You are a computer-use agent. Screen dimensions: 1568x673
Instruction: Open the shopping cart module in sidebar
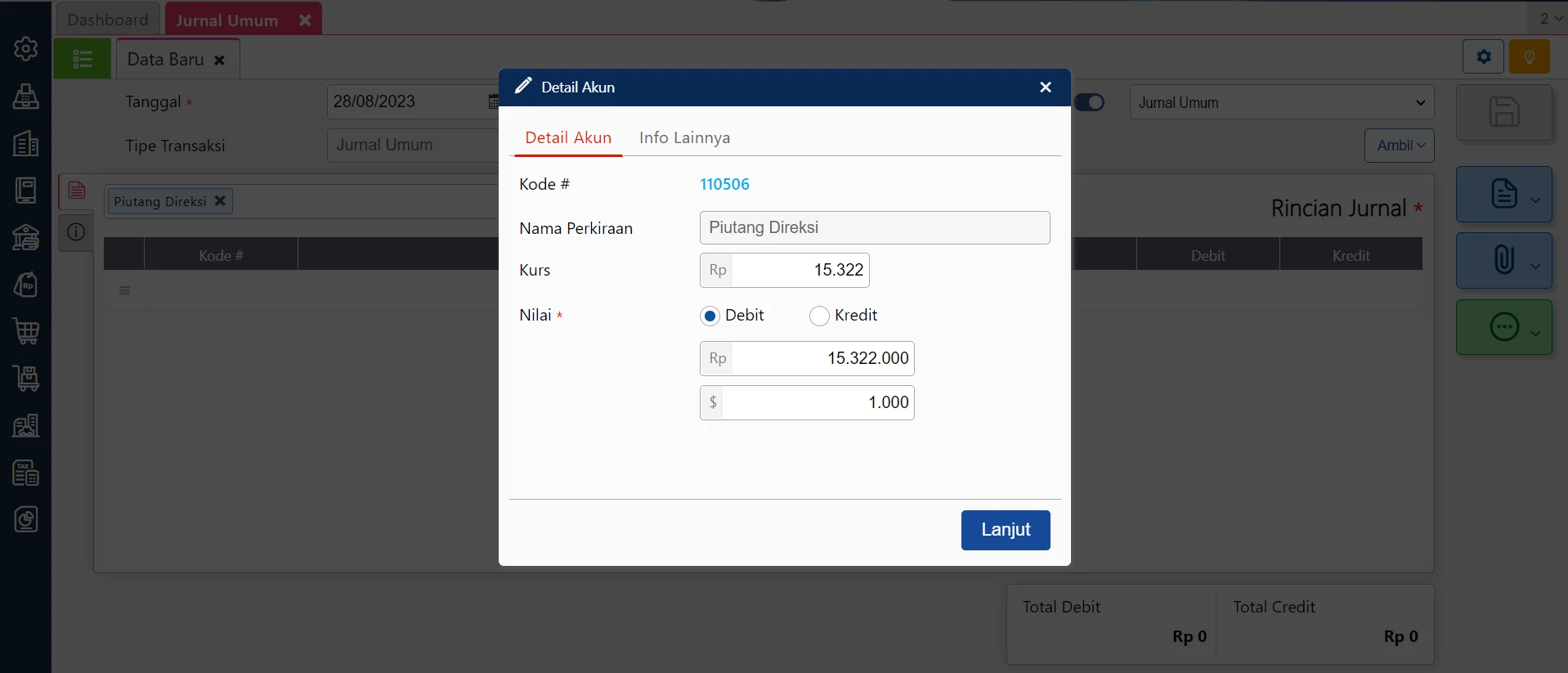pos(26,331)
